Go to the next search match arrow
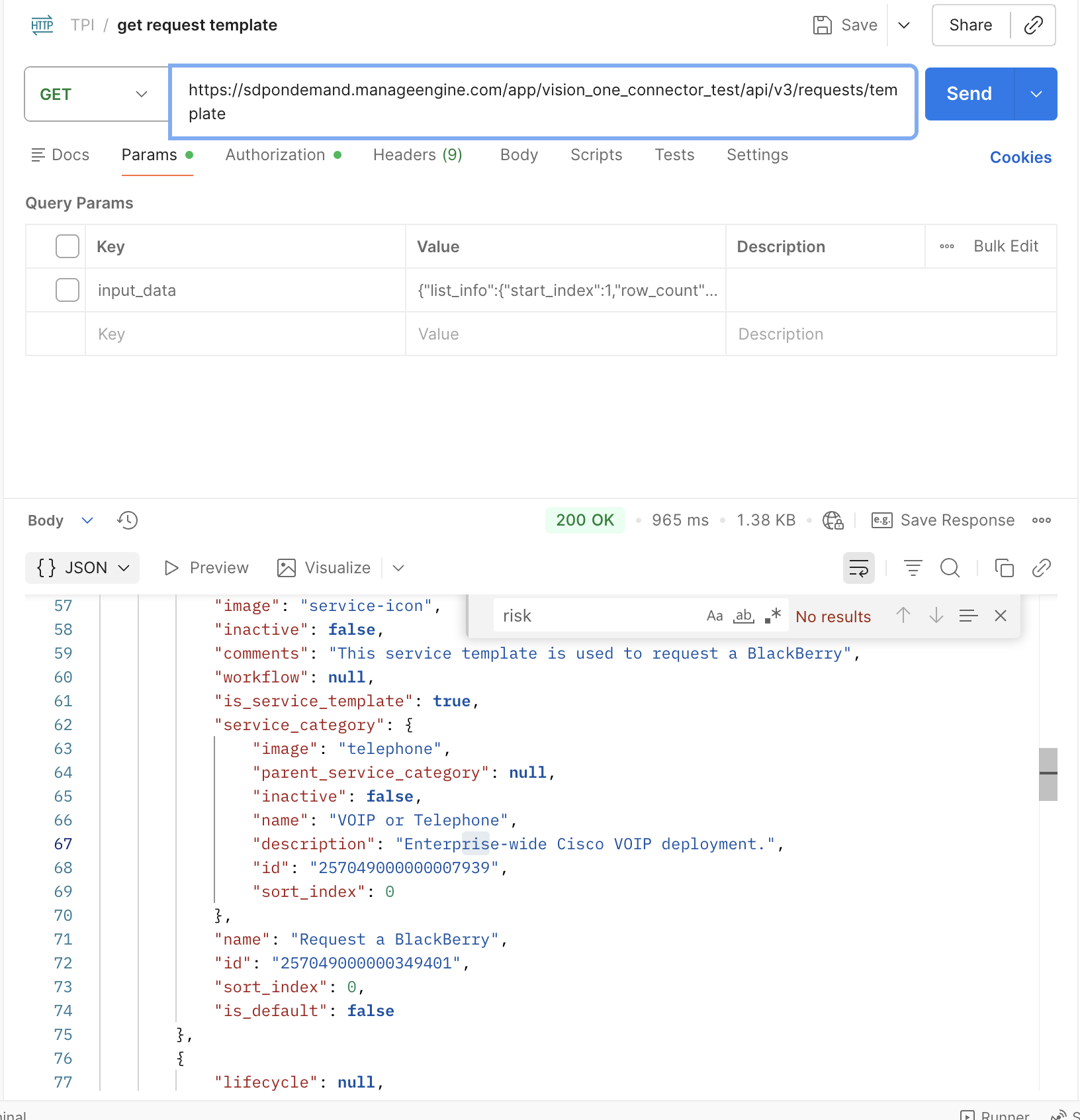This screenshot has width=1080, height=1120. click(x=936, y=616)
